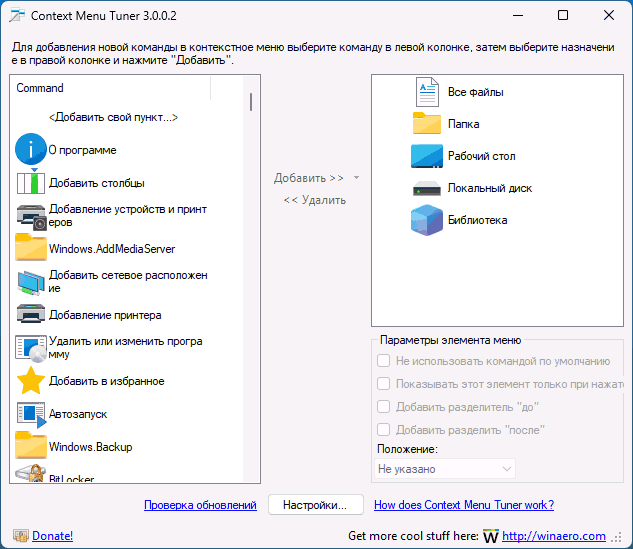Enable Добавить разделитель "до" checkbox
Viewport: 633px width, 549px height.
coord(384,407)
